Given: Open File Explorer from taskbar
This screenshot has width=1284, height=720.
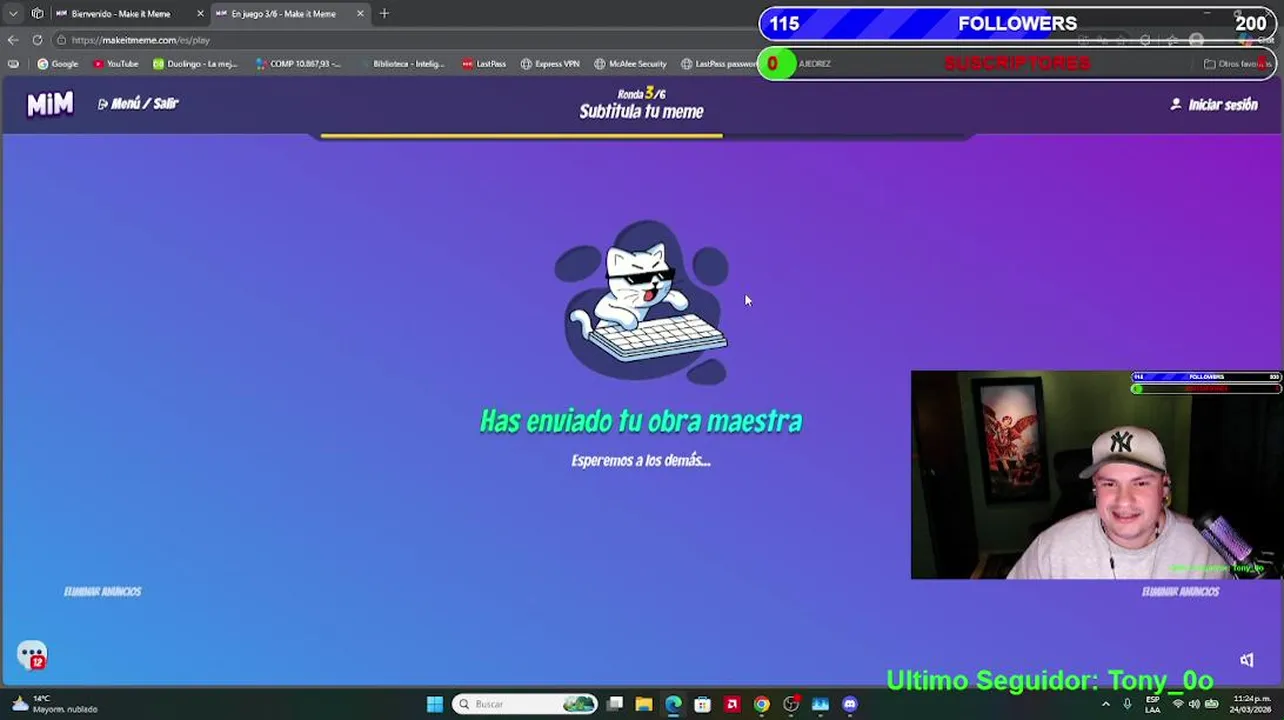Looking at the screenshot, I should point(644,704).
